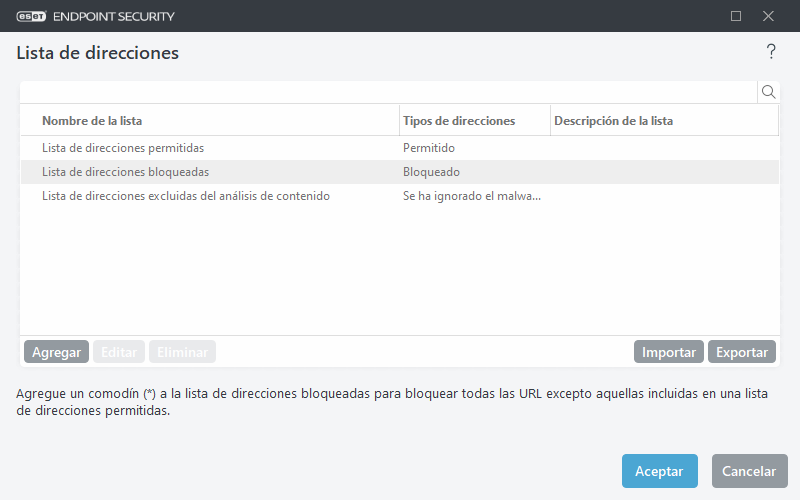Click Exportar to export address lists
Screen dimensions: 800x500
click(742, 352)
